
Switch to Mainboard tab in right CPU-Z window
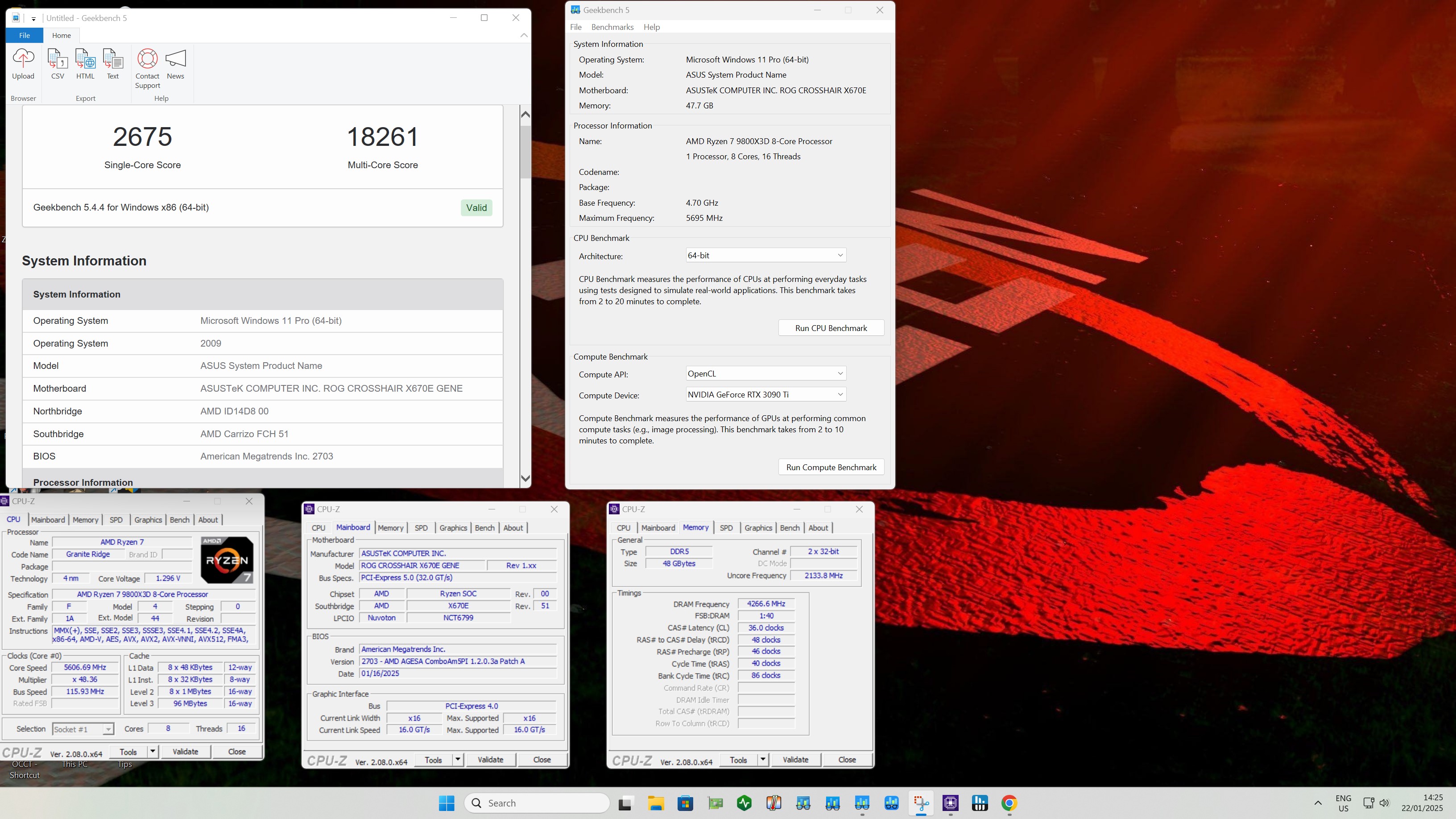pos(658,528)
